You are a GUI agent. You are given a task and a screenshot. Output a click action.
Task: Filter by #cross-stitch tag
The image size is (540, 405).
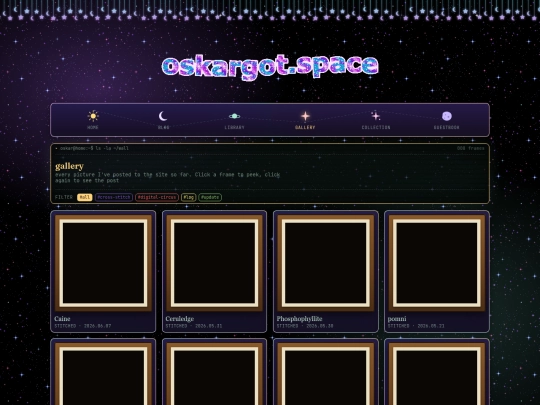click(x=114, y=197)
